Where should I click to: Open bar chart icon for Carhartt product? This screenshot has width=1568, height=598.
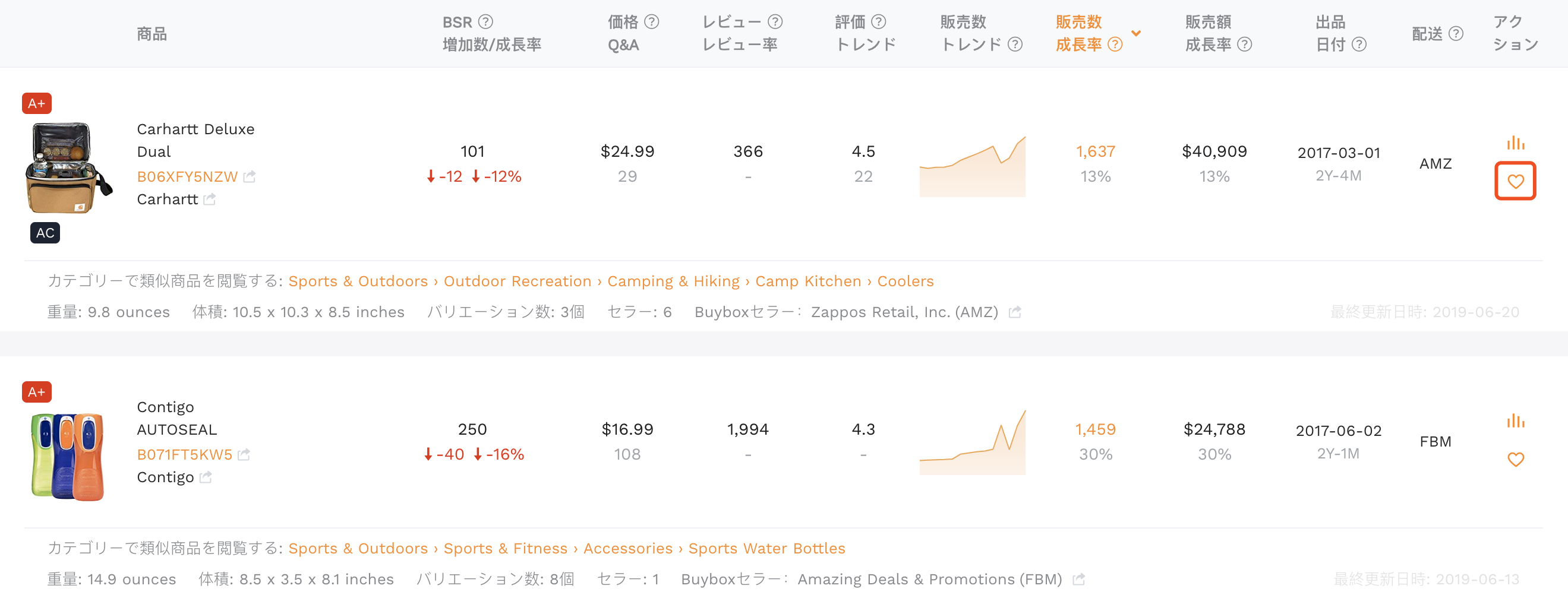(1515, 143)
